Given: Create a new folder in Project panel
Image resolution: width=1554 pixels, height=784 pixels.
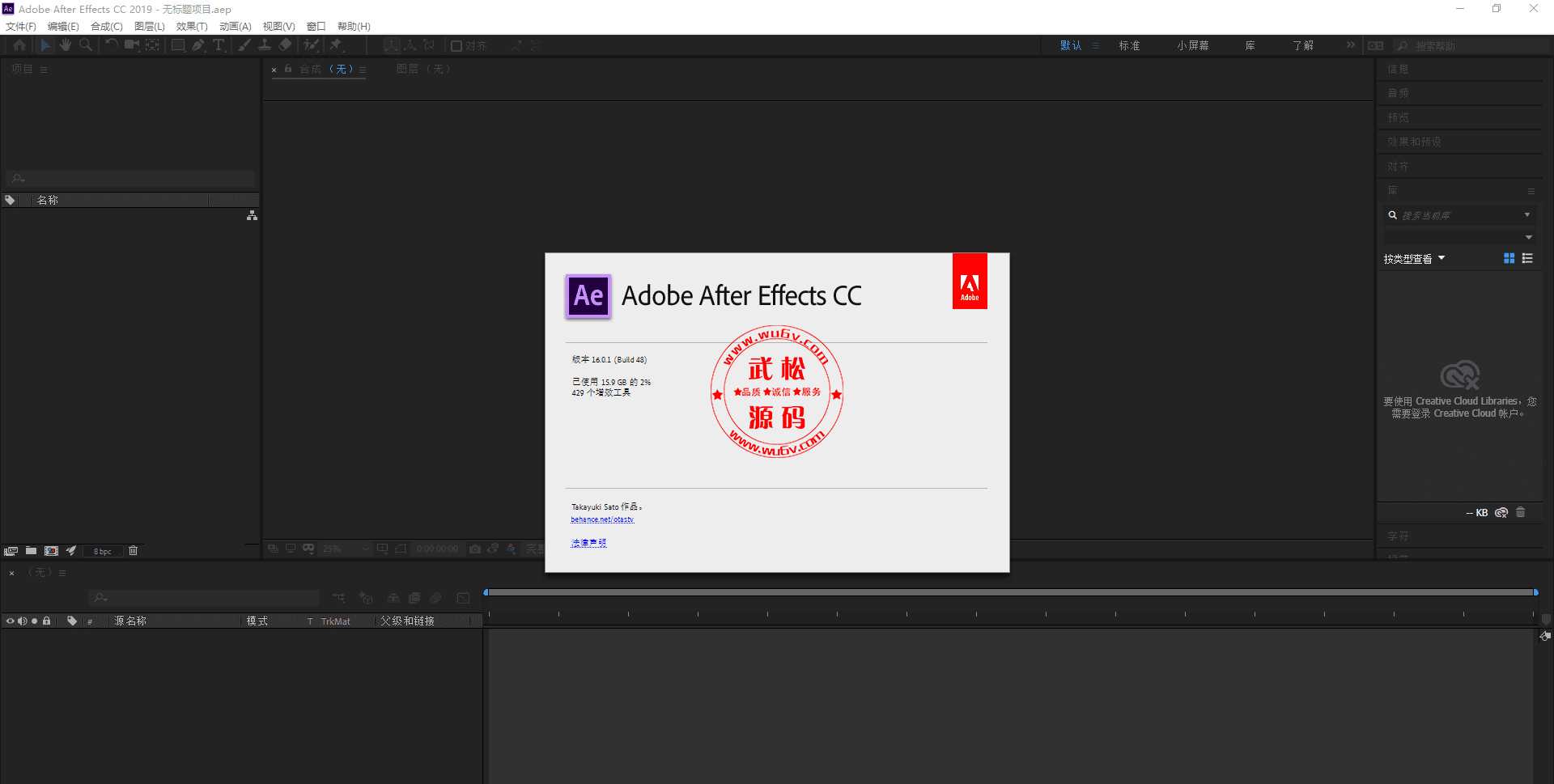Looking at the screenshot, I should (x=31, y=551).
